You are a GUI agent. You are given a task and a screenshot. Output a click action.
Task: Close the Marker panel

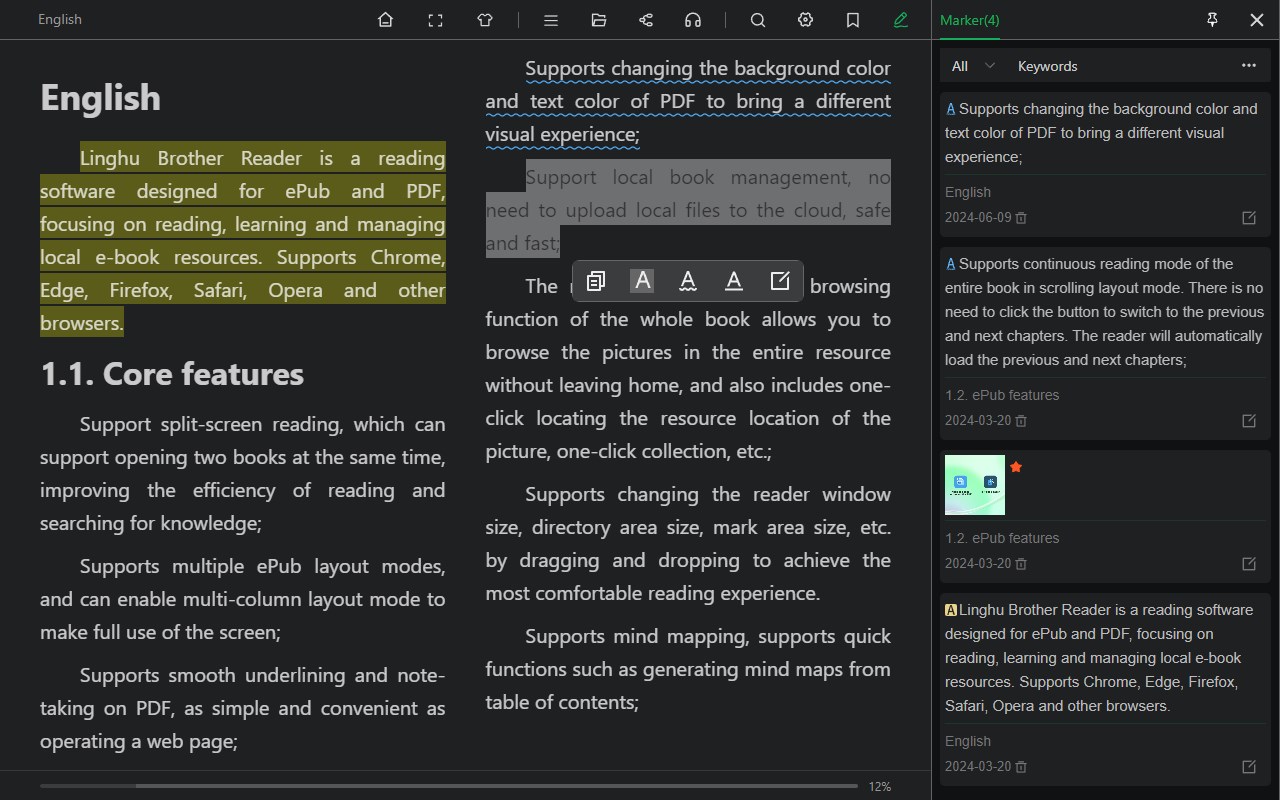(1257, 20)
